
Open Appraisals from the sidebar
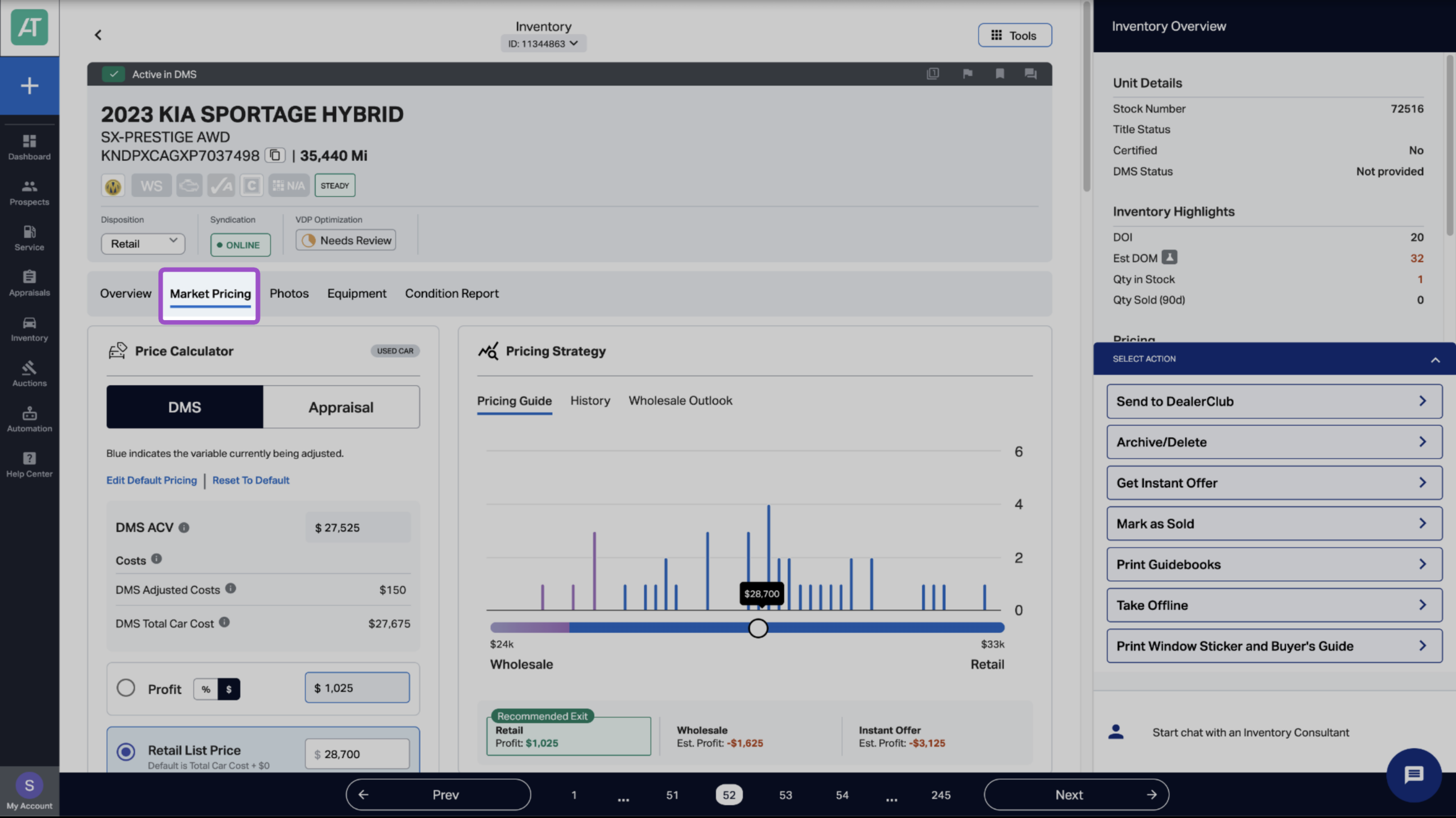coord(29,284)
